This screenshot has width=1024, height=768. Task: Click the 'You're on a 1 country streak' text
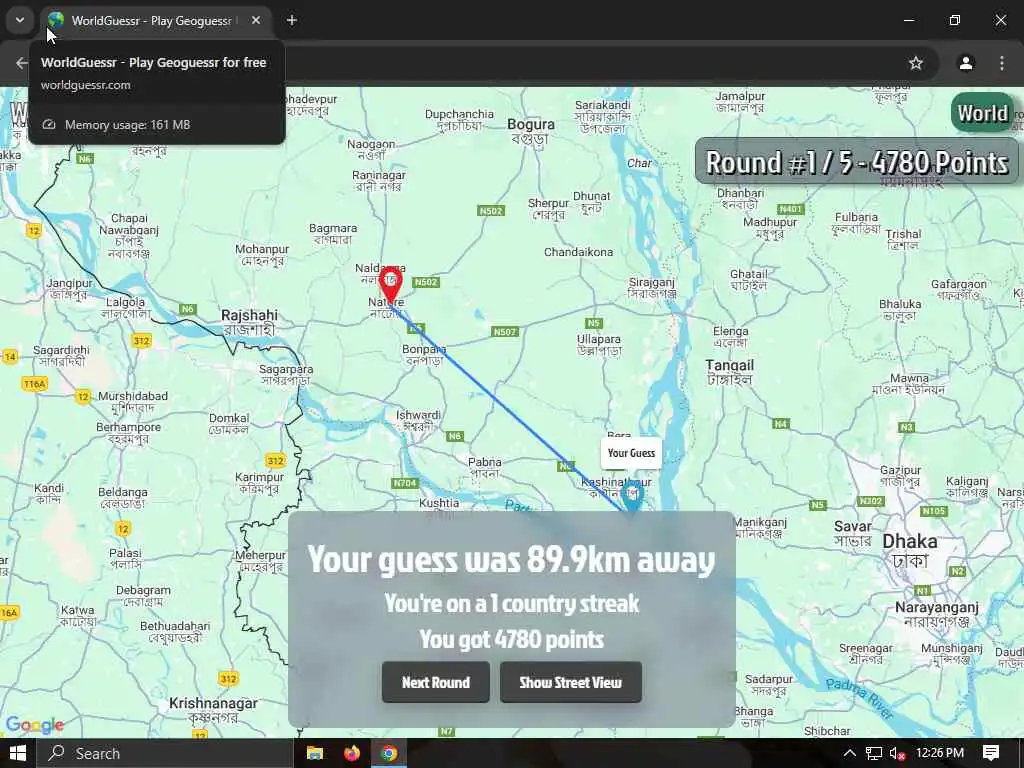pyautogui.click(x=511, y=603)
